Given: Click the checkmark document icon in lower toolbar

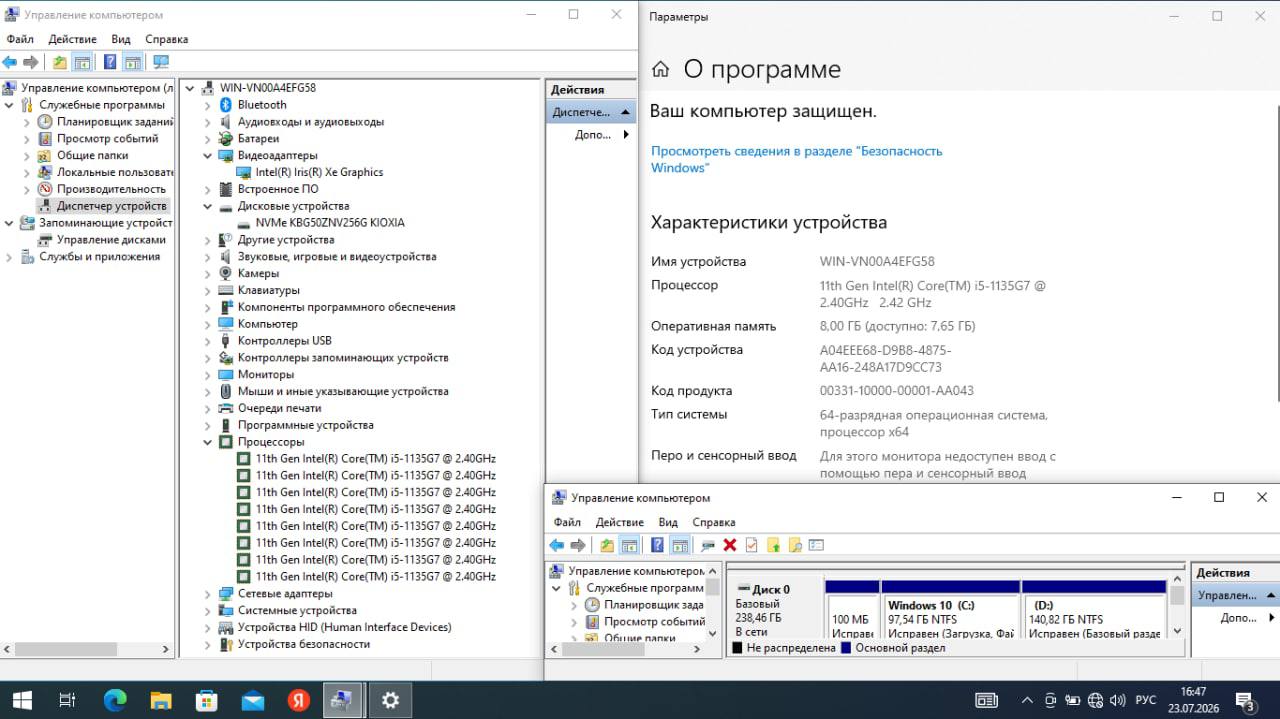Looking at the screenshot, I should (x=751, y=545).
